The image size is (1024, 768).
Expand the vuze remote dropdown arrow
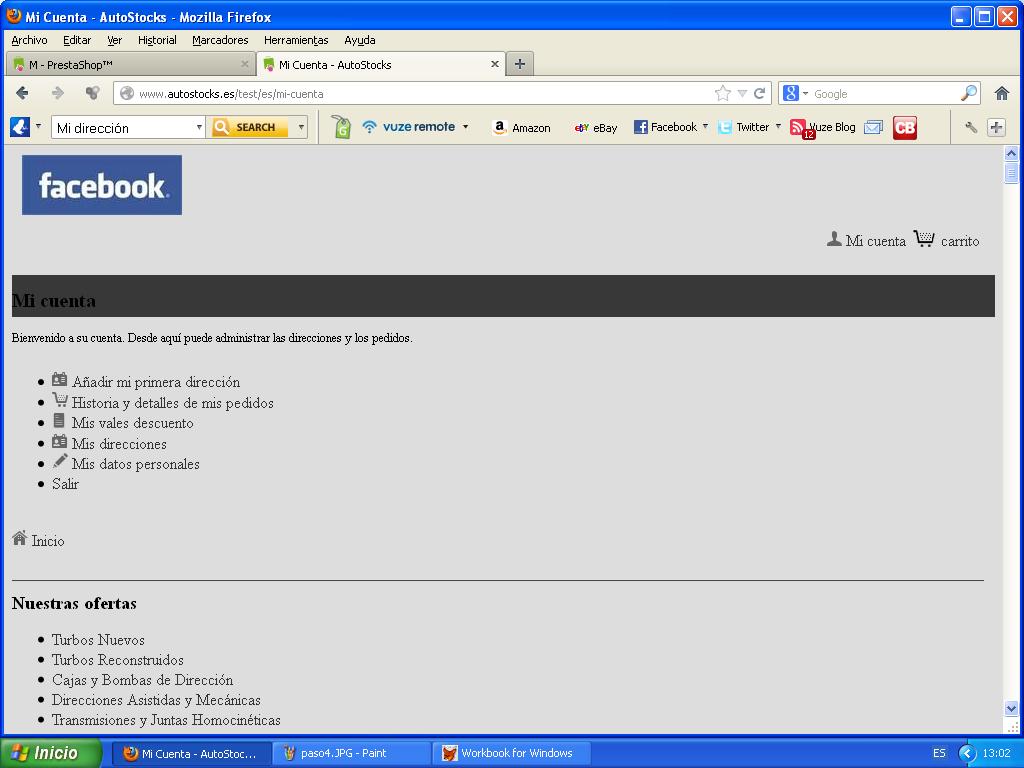(x=466, y=127)
